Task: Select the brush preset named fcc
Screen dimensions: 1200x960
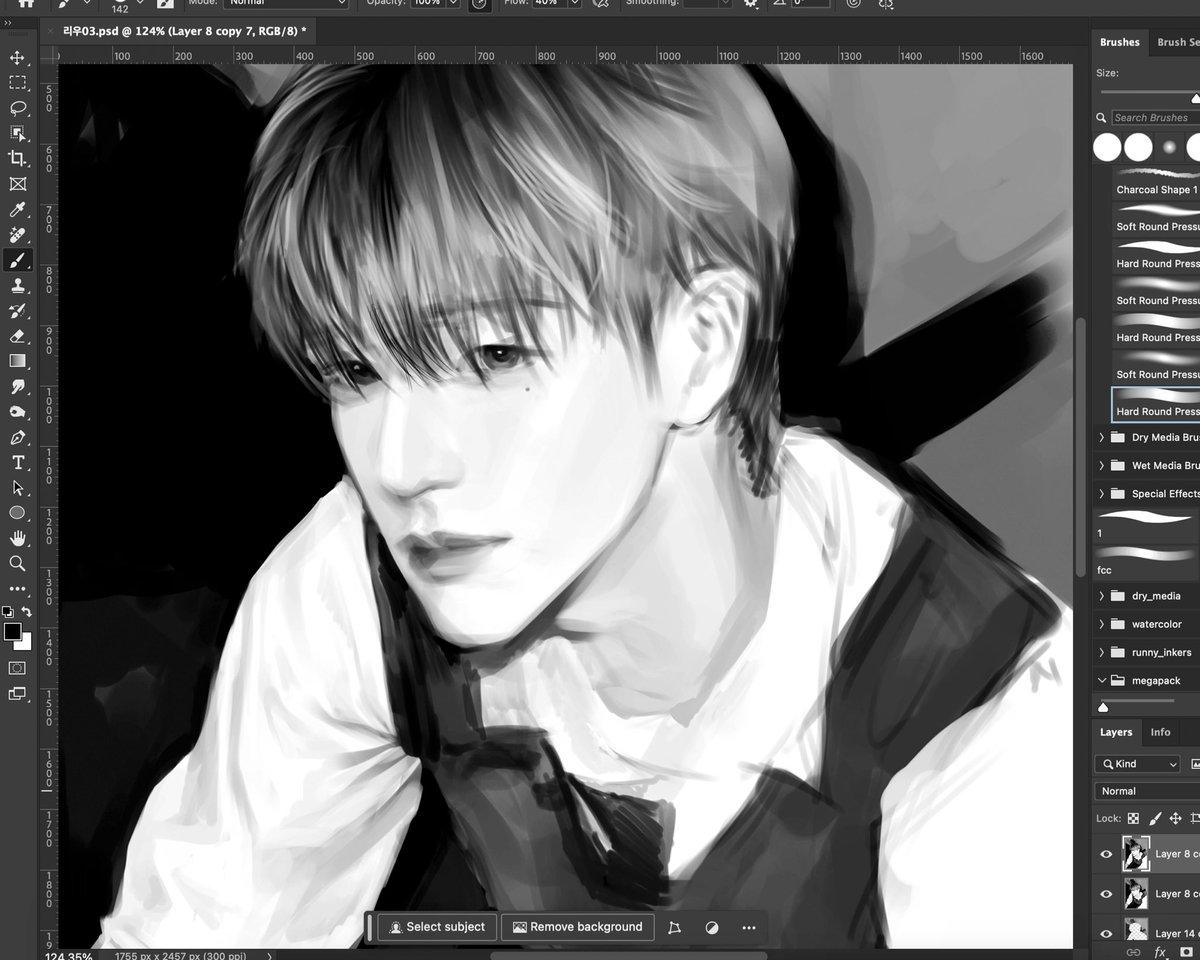Action: pos(1147,559)
